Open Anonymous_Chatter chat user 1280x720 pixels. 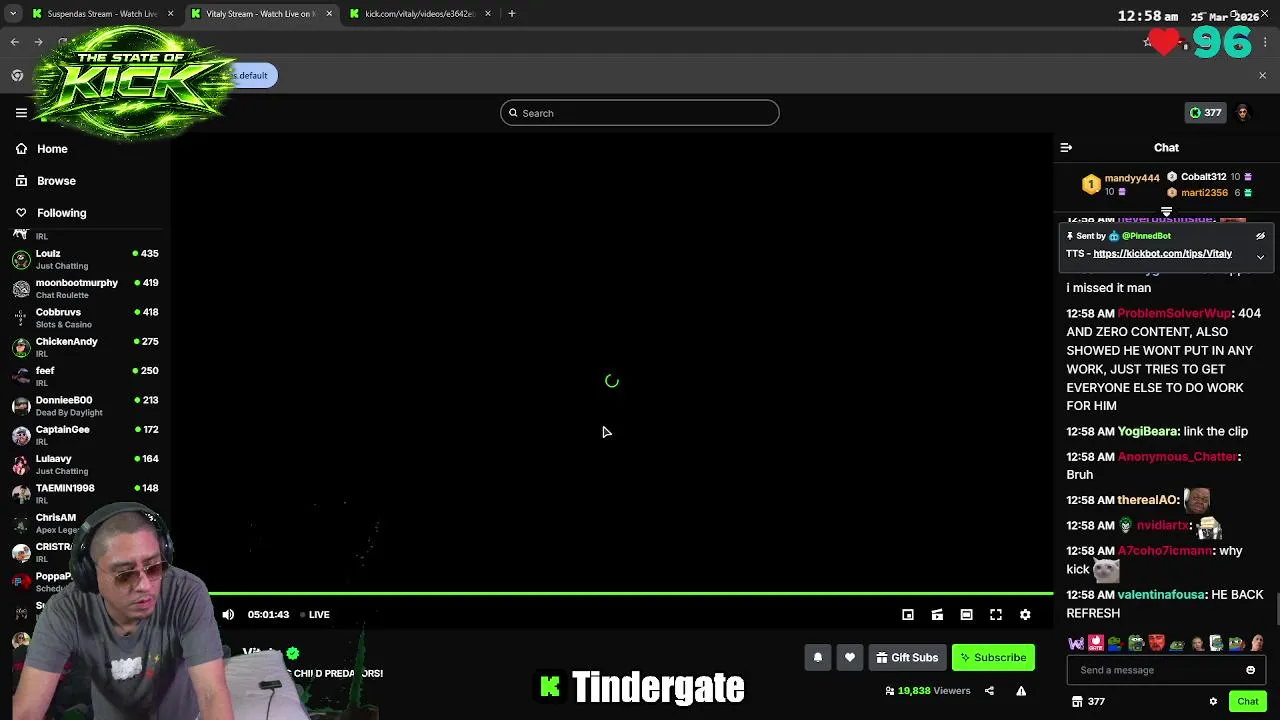[x=1177, y=457]
